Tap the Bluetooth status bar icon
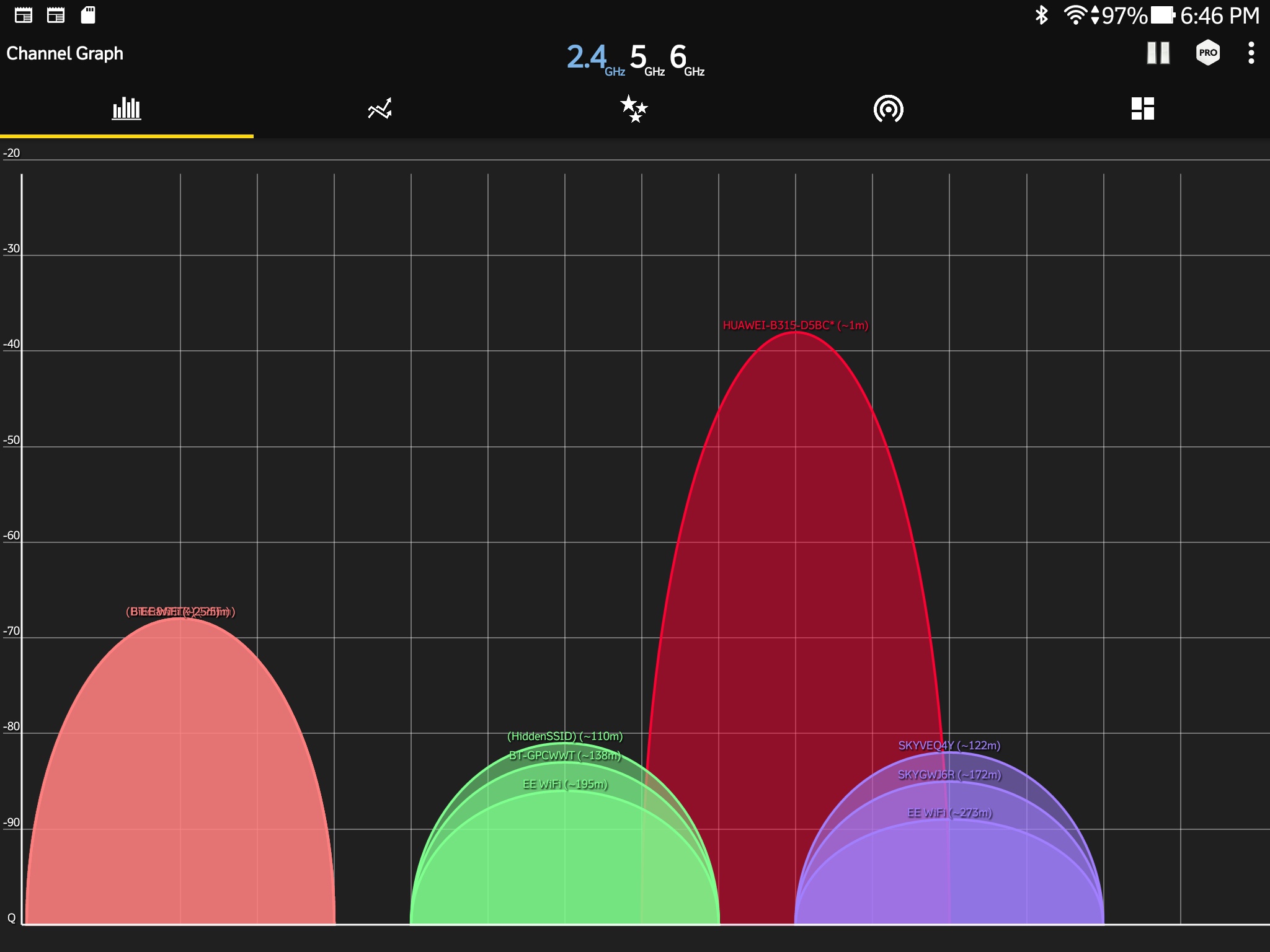 (x=1041, y=15)
